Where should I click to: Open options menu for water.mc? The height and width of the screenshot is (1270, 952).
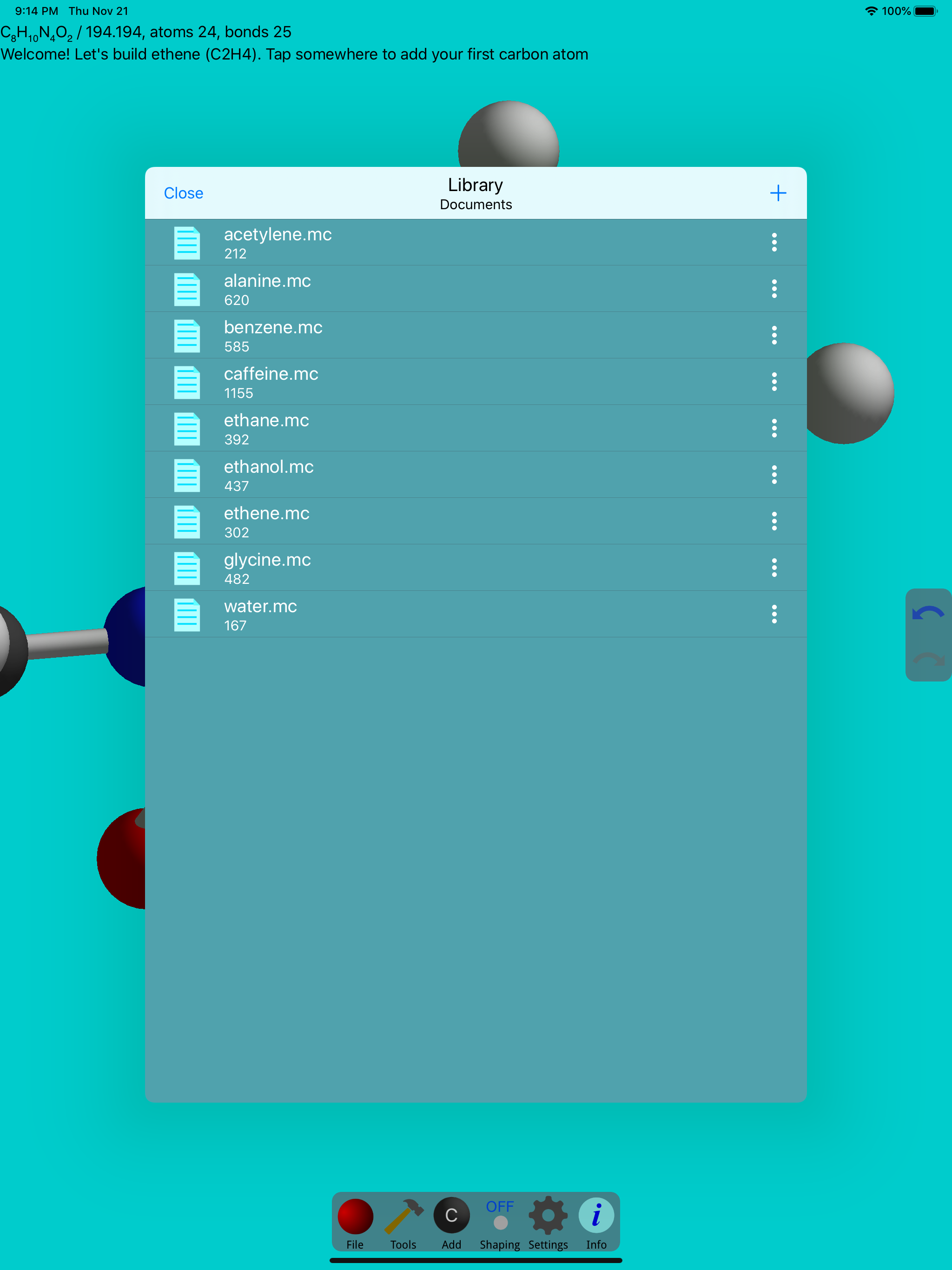pos(774,615)
